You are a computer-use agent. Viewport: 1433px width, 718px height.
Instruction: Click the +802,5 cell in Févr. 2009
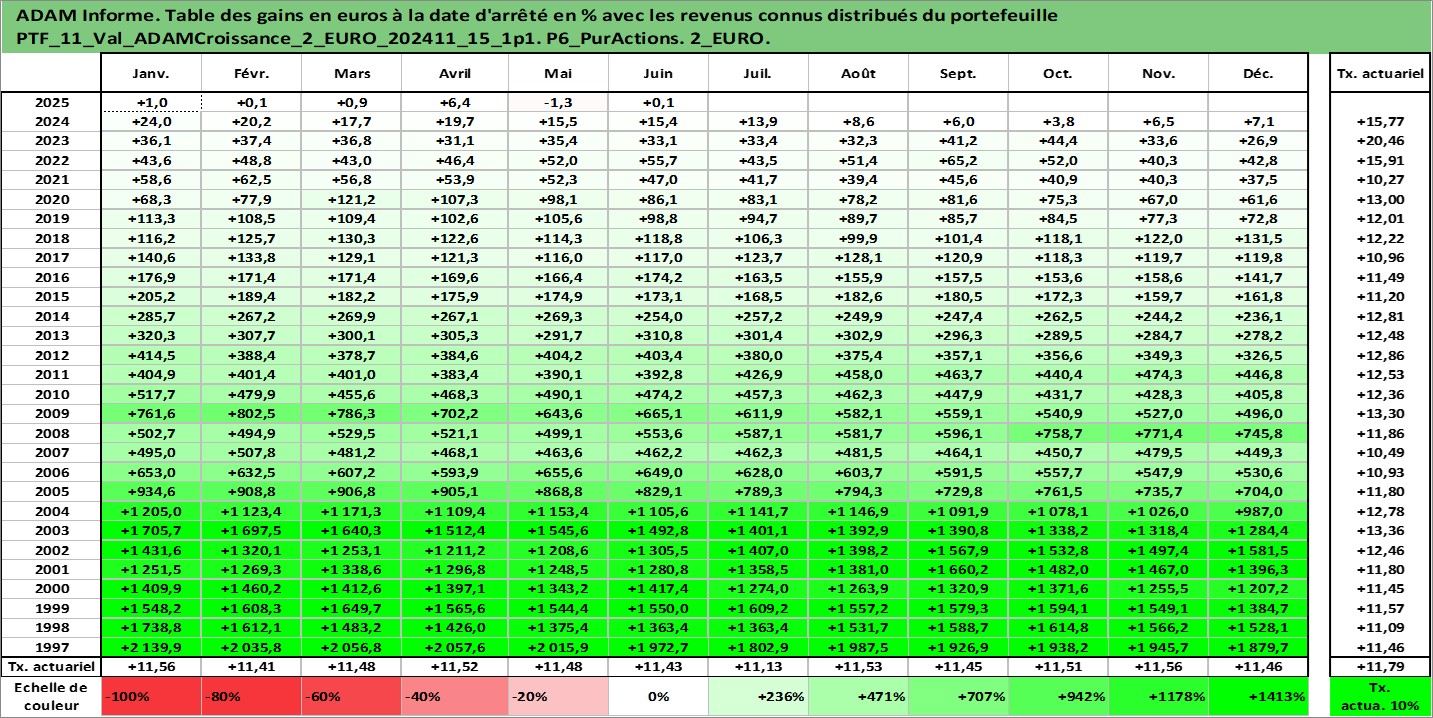pyautogui.click(x=251, y=413)
